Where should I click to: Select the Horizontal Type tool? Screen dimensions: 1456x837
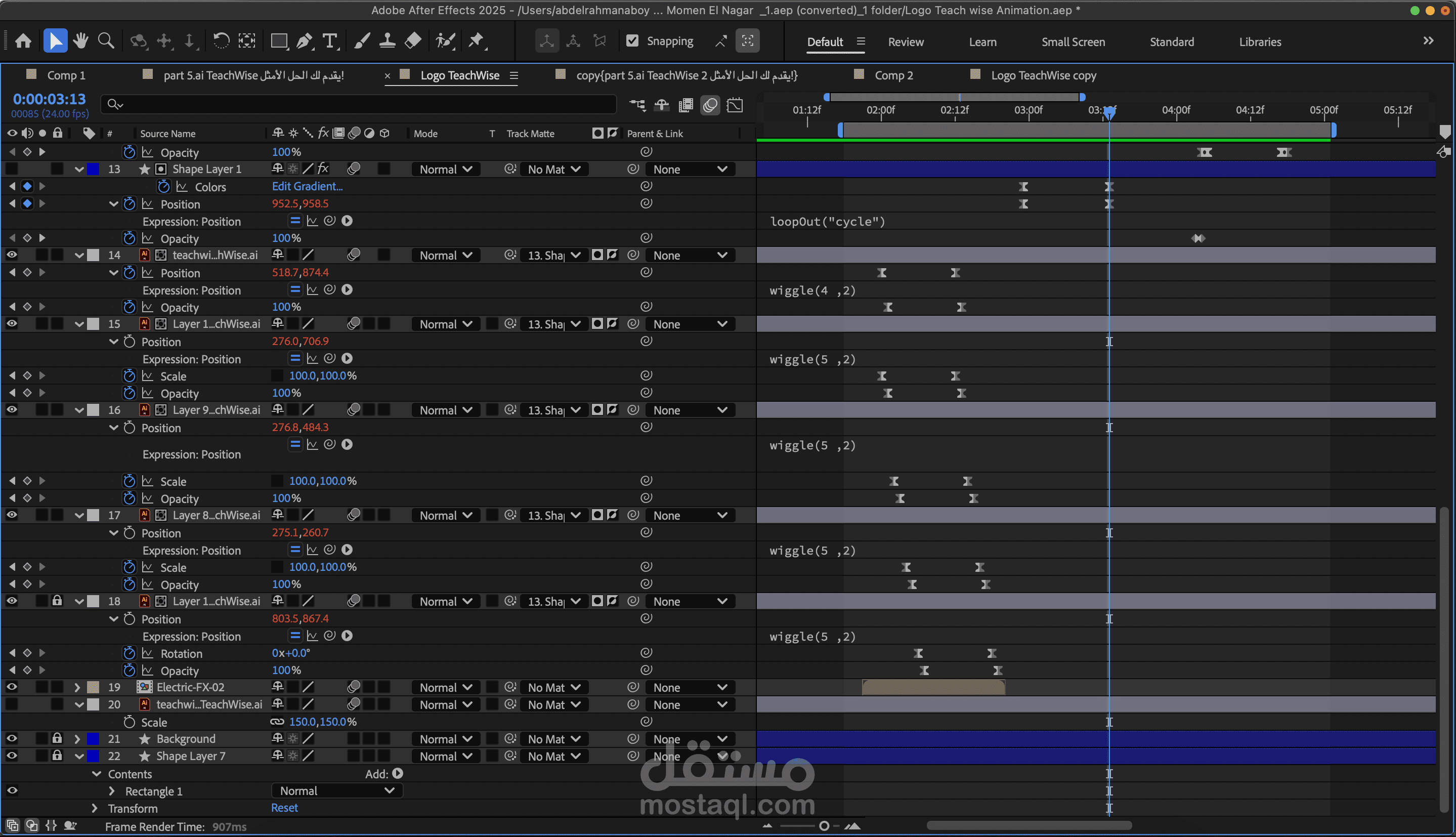point(330,41)
